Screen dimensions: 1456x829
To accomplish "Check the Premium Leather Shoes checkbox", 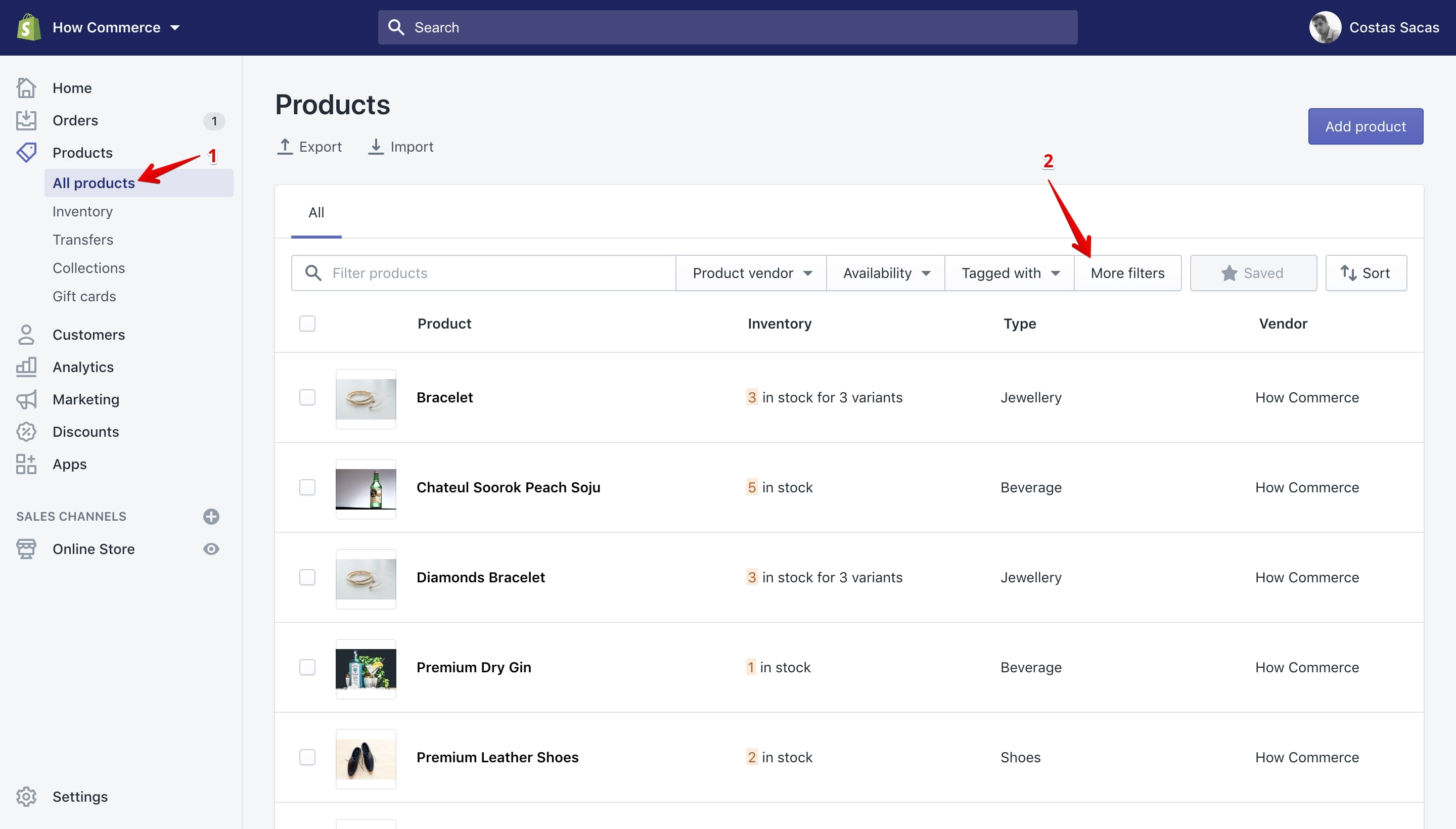I will tap(307, 757).
